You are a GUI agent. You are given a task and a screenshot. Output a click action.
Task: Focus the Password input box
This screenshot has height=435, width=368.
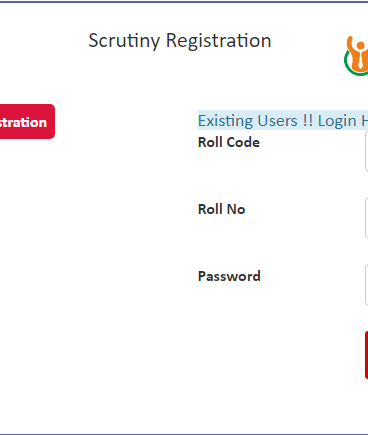pyautogui.click(x=366, y=285)
